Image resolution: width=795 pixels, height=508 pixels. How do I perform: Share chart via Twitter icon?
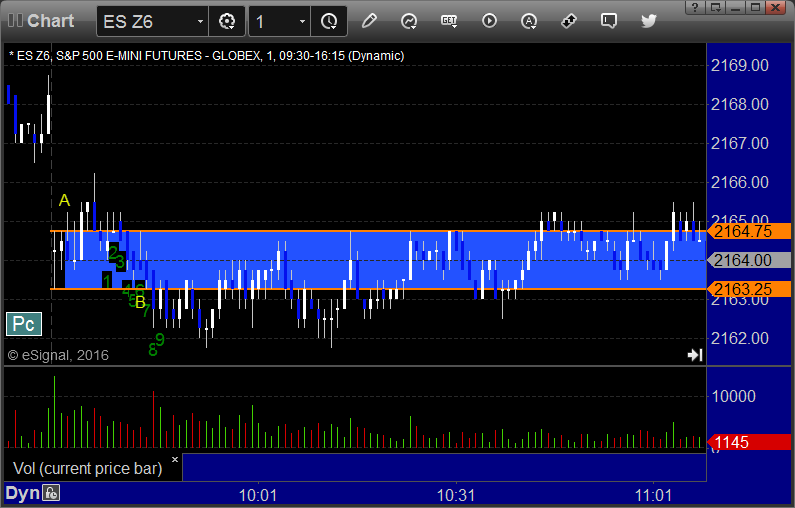click(649, 21)
